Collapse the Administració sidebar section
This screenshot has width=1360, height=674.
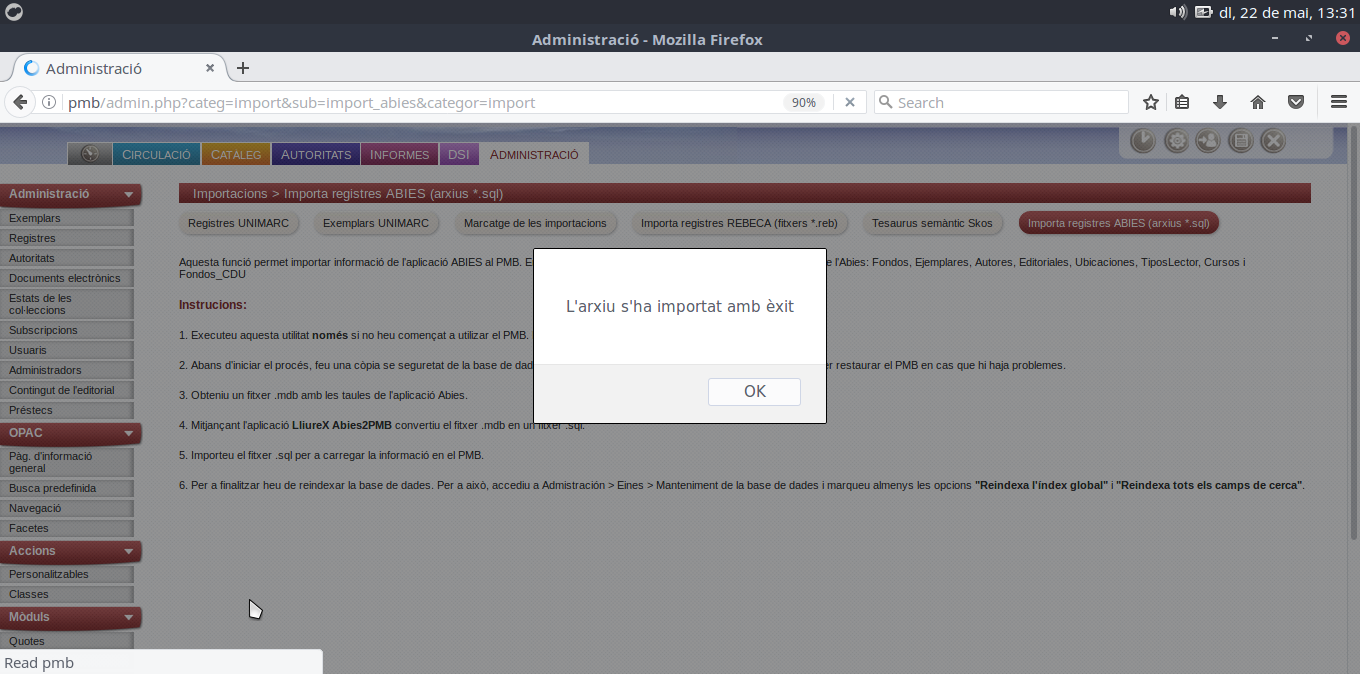click(x=129, y=195)
